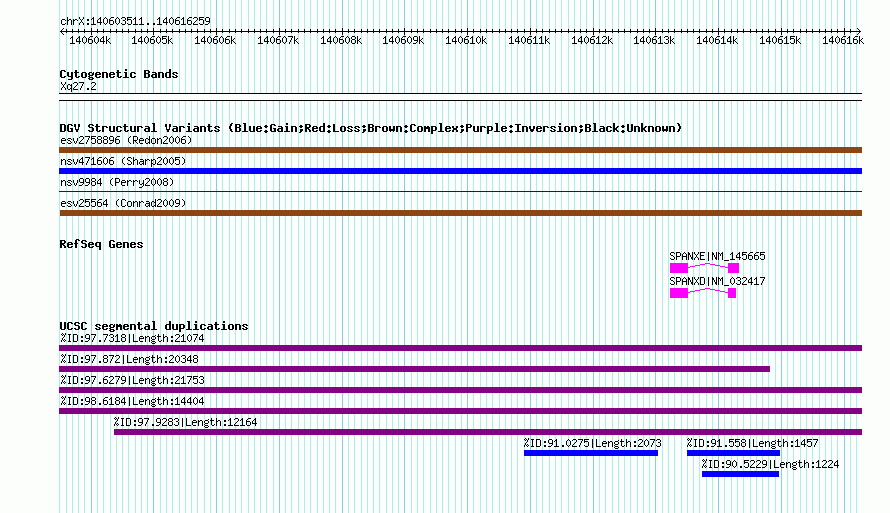Click the 140613k ruler tick label
The image size is (890, 513).
[x=654, y=40]
